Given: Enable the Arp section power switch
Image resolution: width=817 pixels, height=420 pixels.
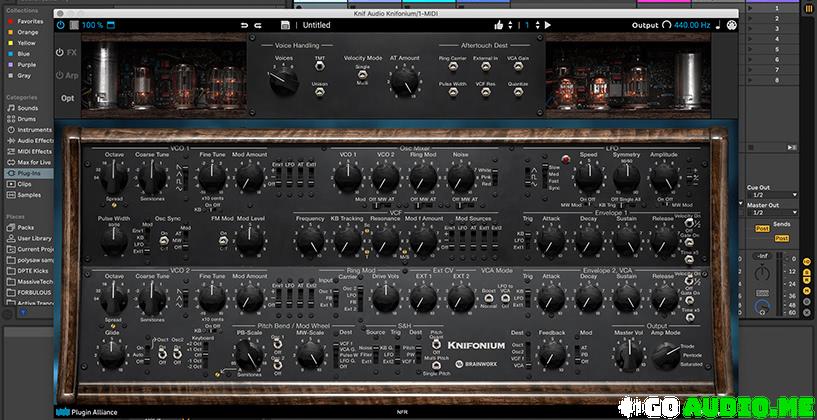Looking at the screenshot, I should [x=60, y=74].
